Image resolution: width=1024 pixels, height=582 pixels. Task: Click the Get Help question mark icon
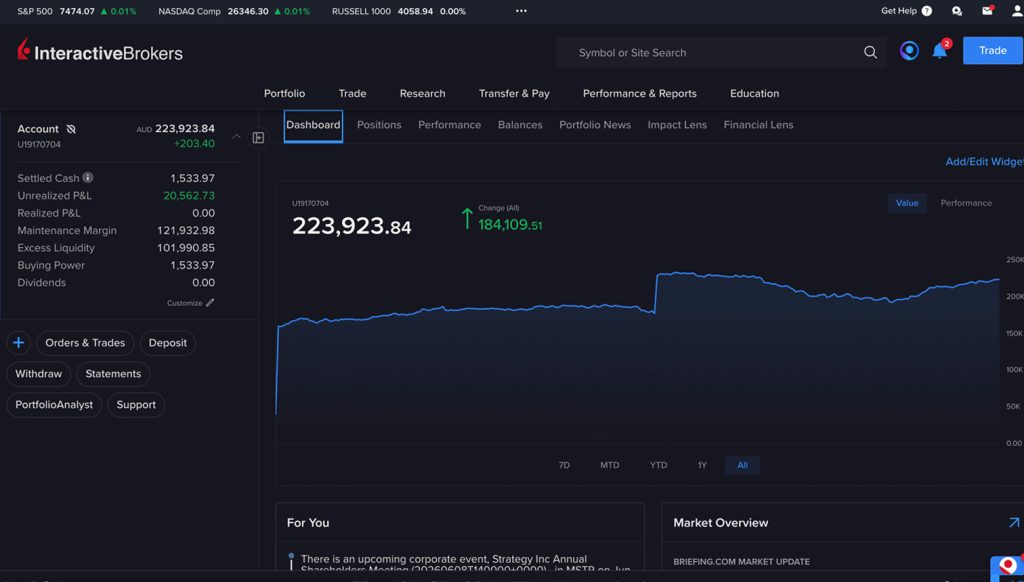(x=927, y=11)
